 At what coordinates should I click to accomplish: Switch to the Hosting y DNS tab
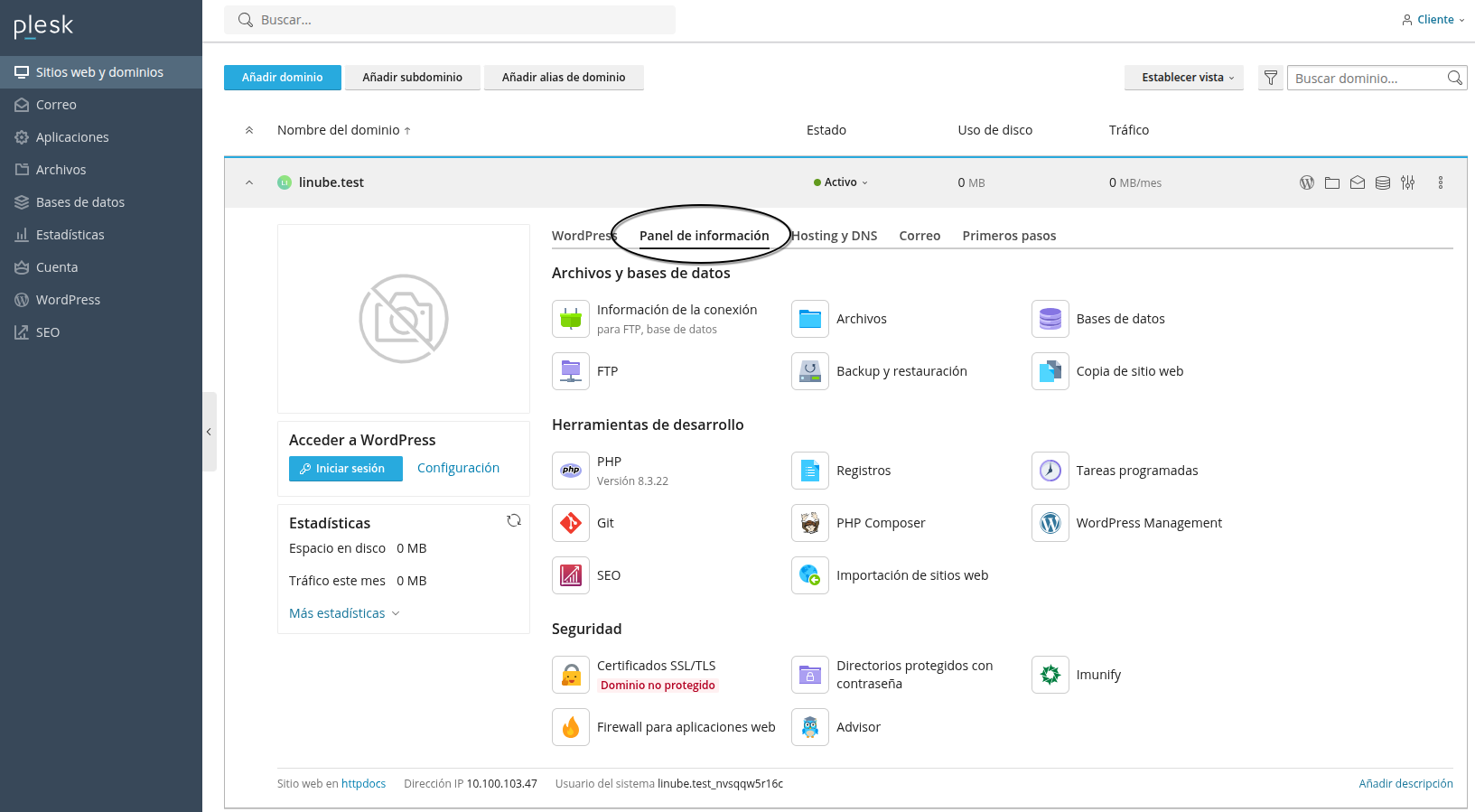pyautogui.click(x=835, y=236)
